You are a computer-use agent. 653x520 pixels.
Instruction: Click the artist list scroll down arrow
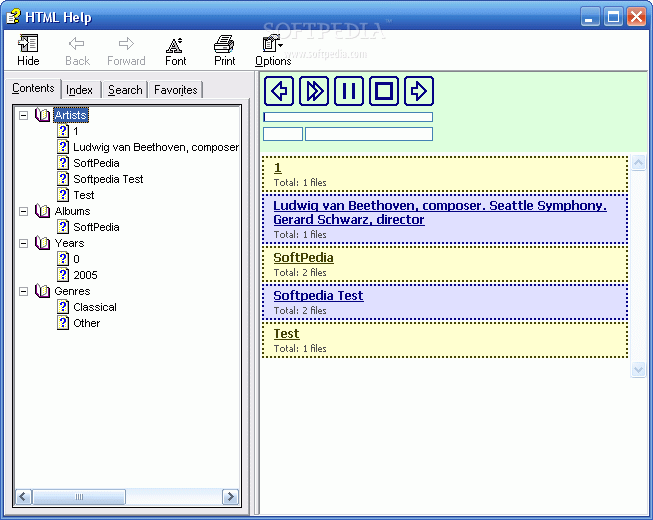(x=638, y=369)
